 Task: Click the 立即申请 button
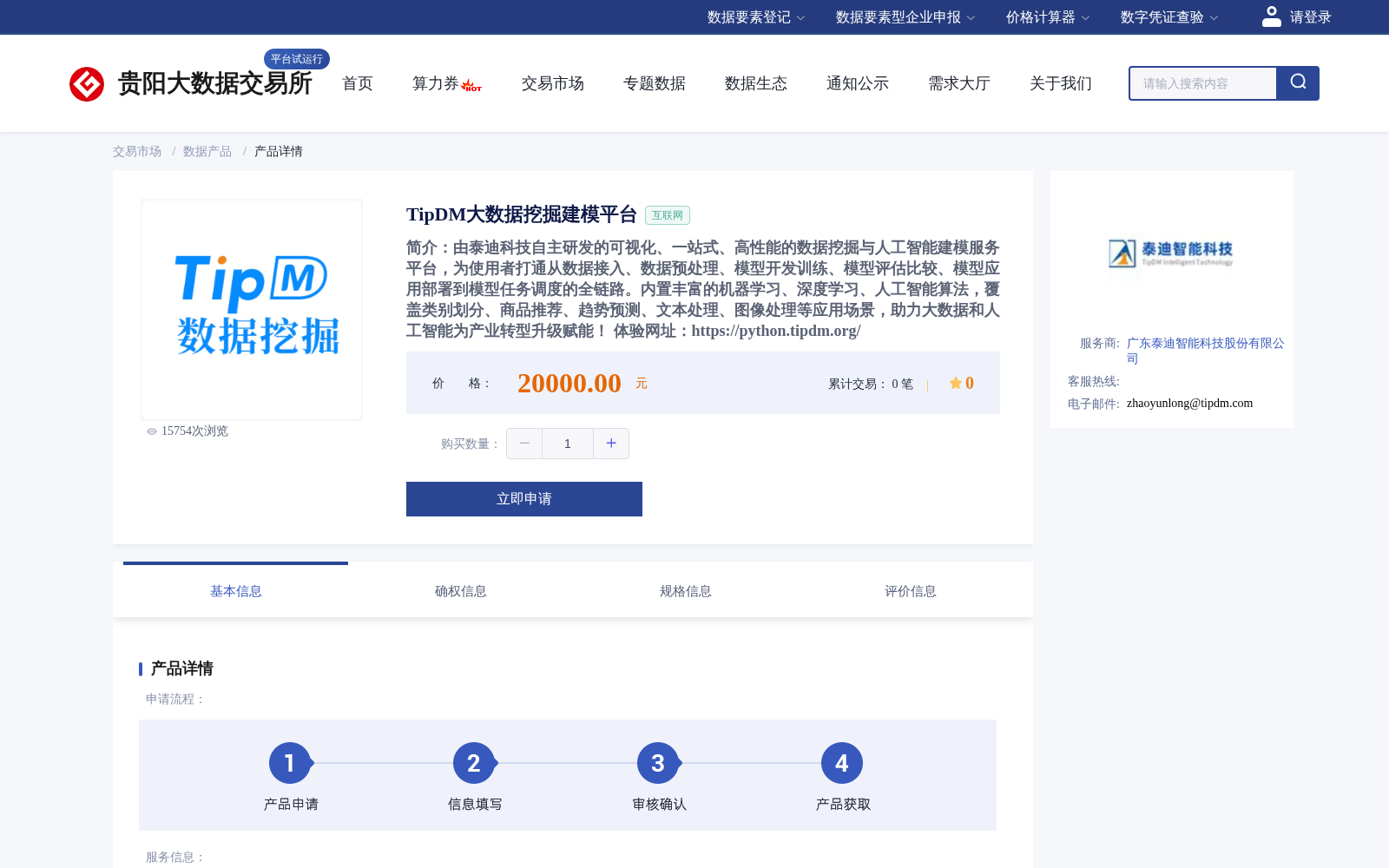(x=524, y=499)
